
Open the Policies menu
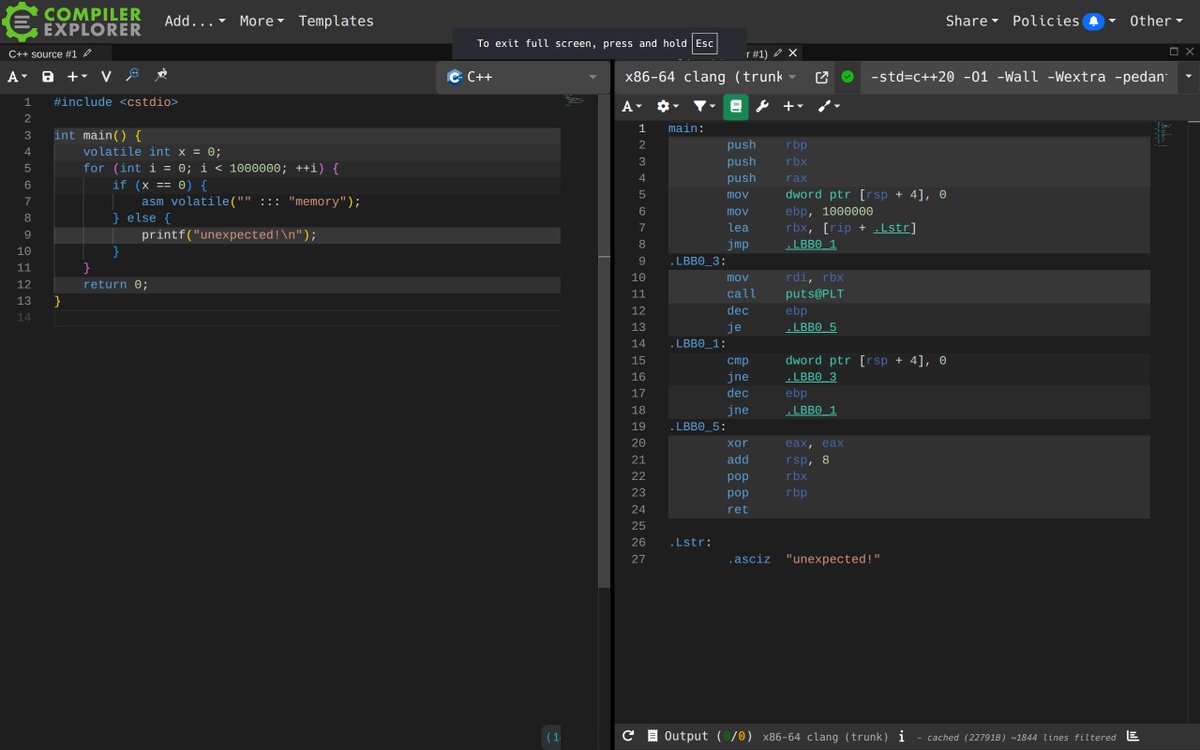pos(1064,21)
